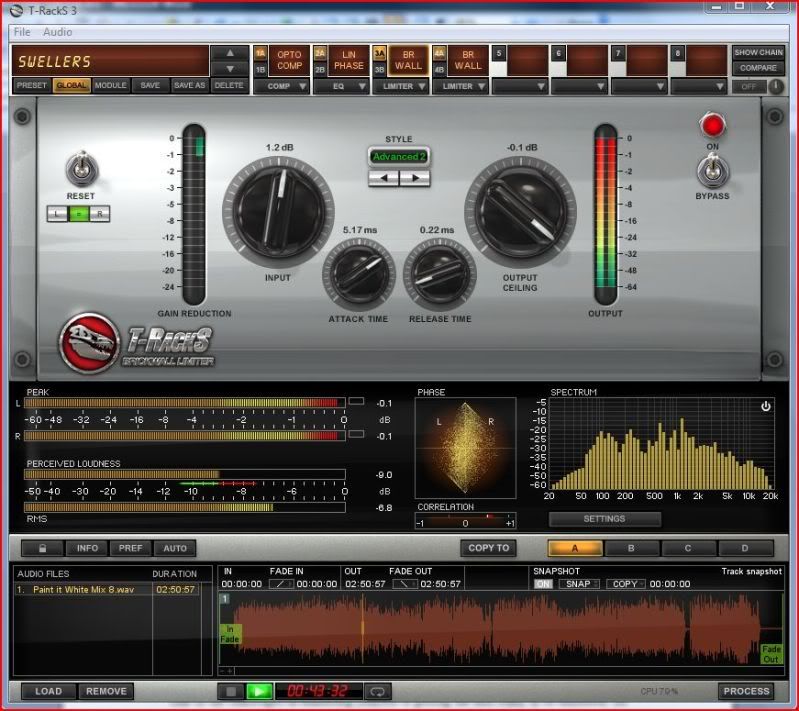
Task: Select the previous limiter style arrow
Action: 384,178
